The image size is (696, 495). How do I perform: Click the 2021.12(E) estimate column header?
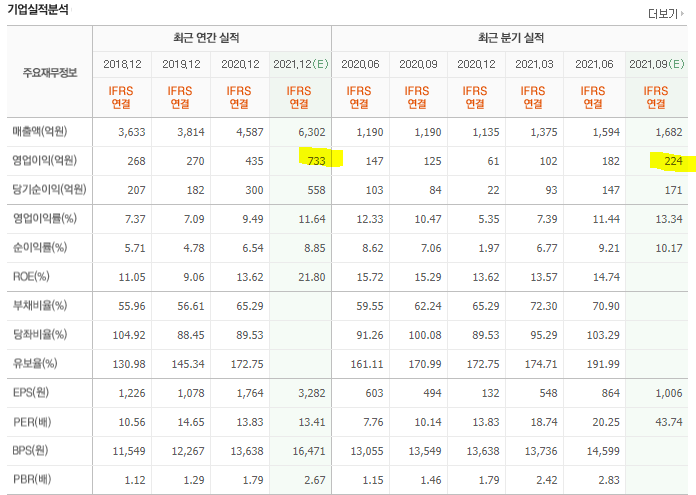[301, 64]
